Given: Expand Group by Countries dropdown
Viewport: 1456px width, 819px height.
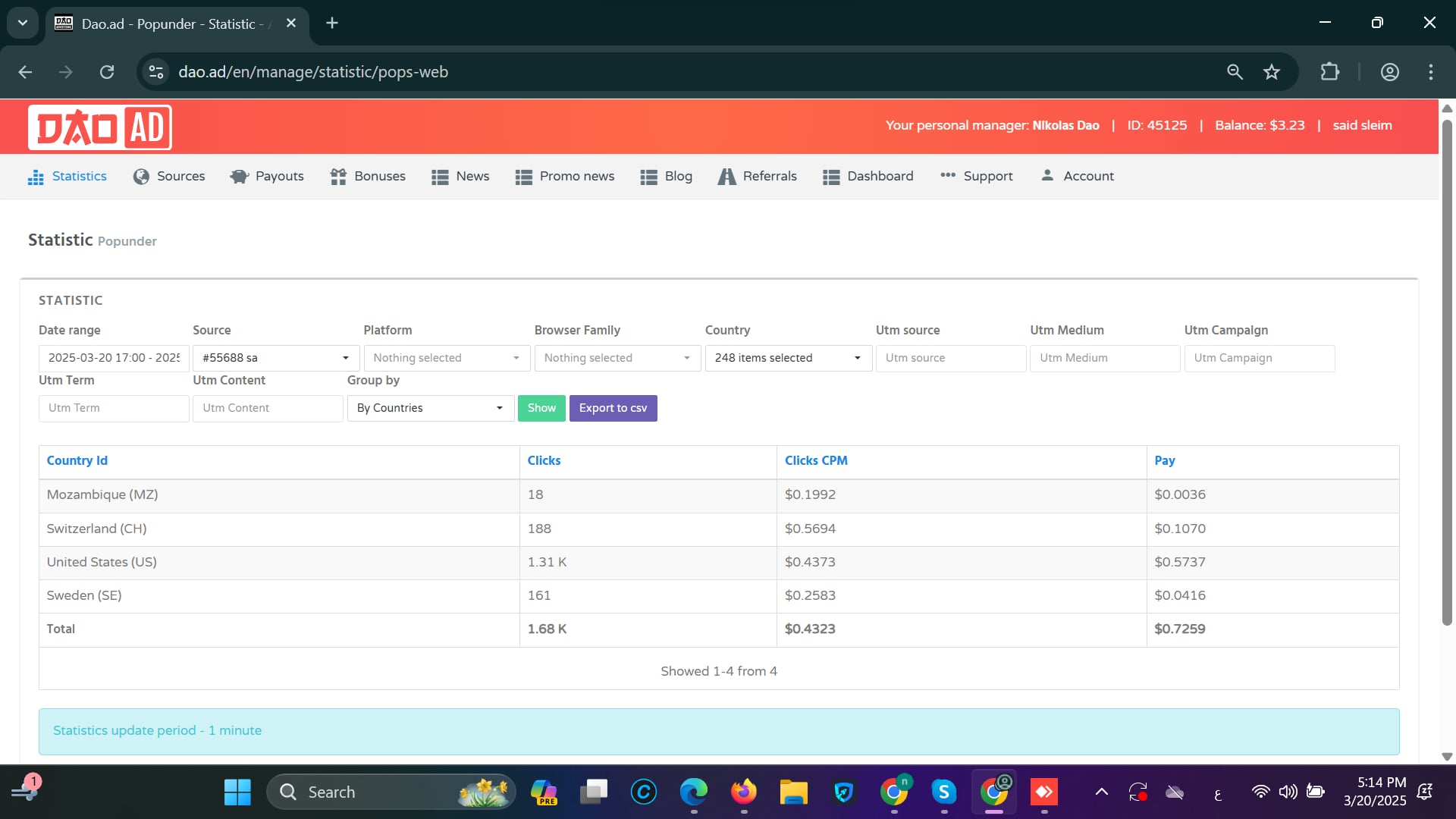Looking at the screenshot, I should (430, 408).
